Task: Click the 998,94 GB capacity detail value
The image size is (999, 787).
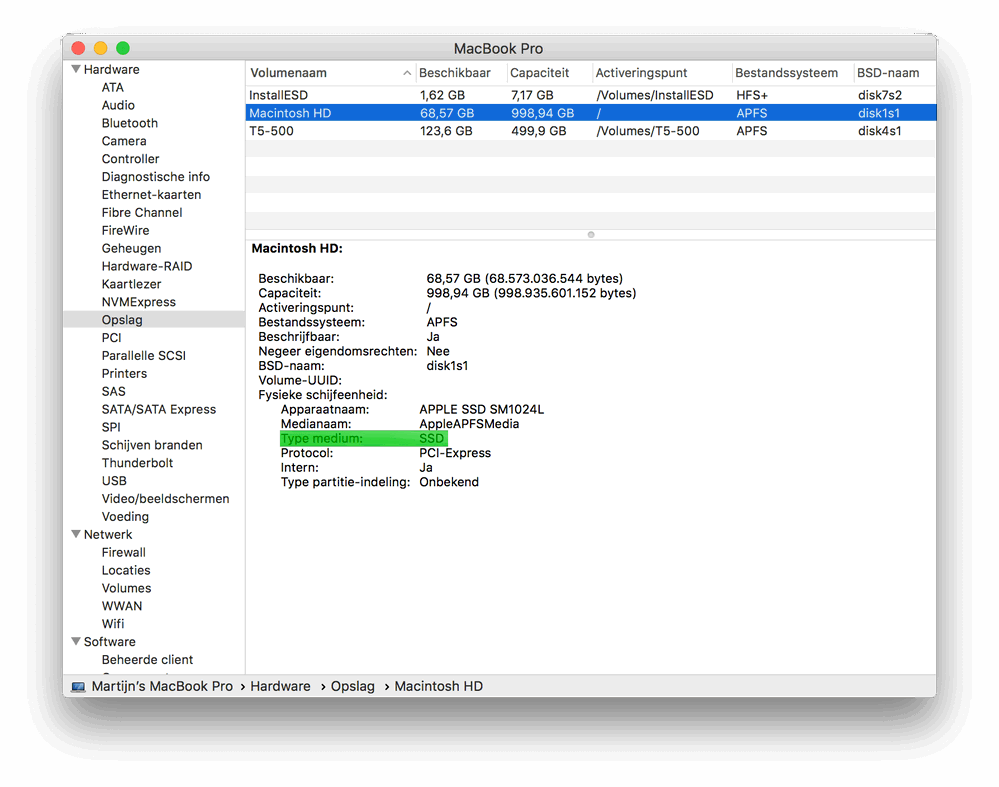Action: (x=531, y=293)
